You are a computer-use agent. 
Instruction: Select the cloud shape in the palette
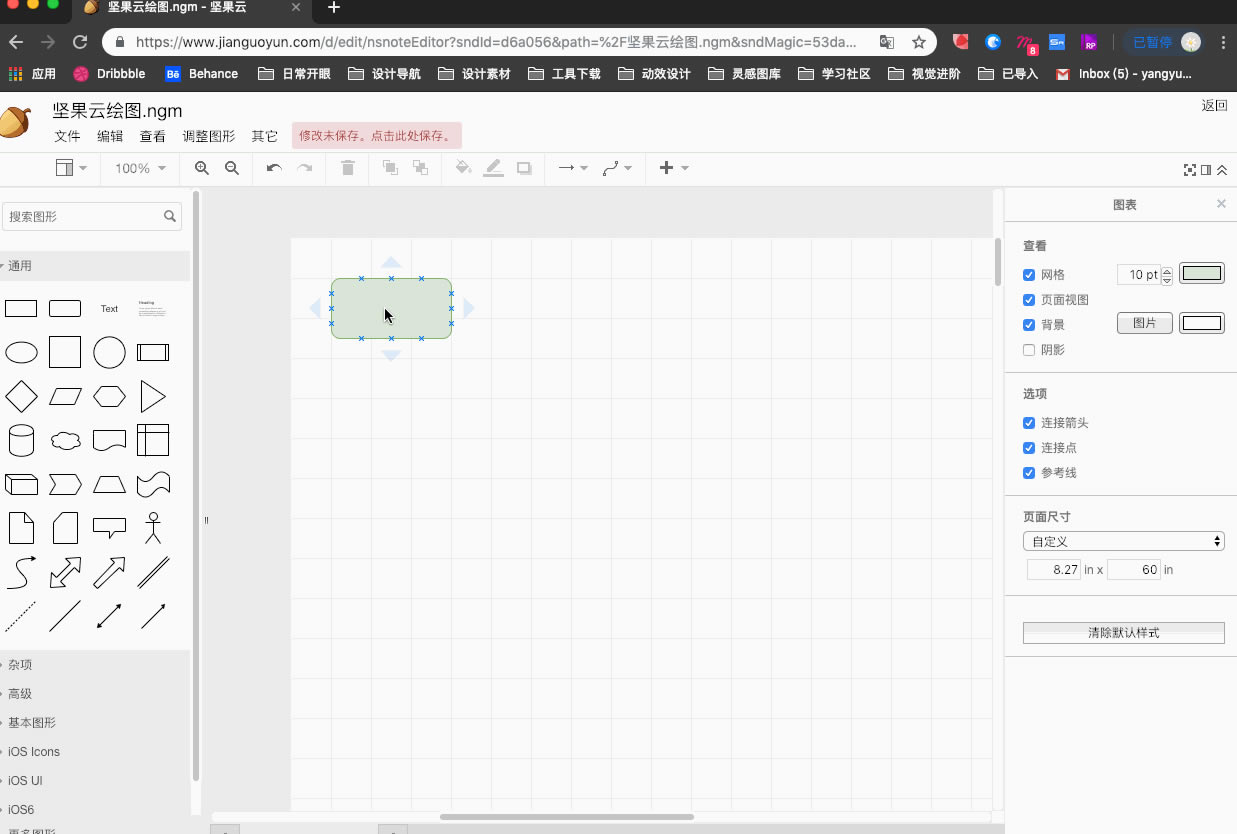tap(65, 440)
